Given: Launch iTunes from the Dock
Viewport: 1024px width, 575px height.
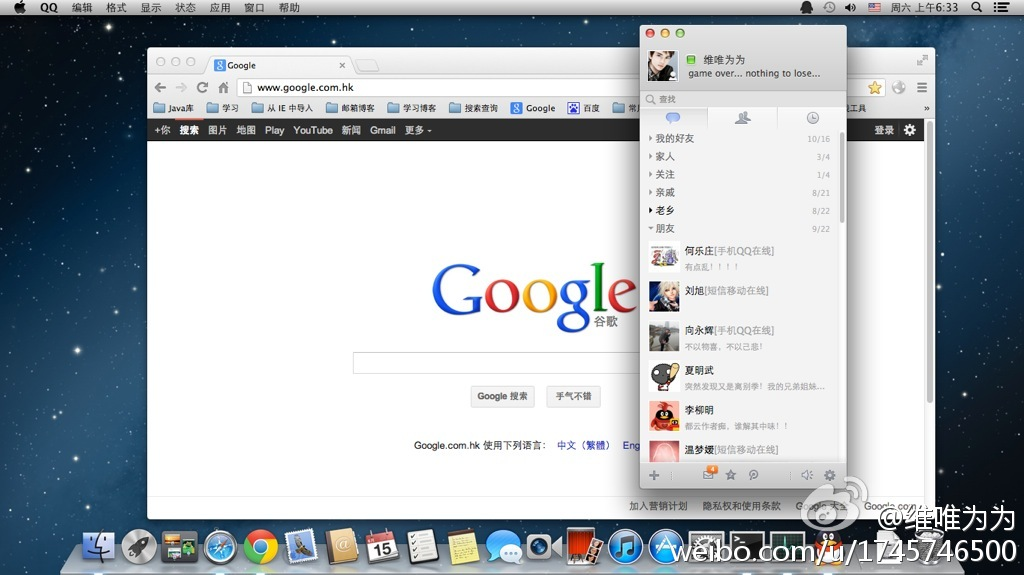Looking at the screenshot, I should click(x=624, y=546).
